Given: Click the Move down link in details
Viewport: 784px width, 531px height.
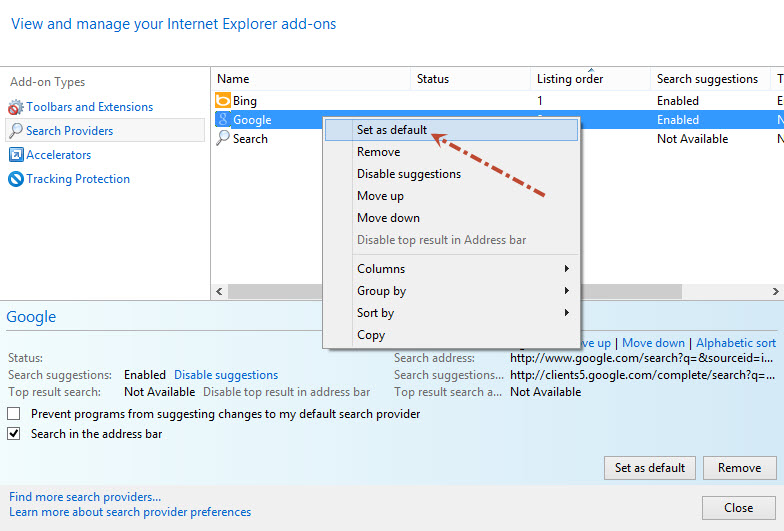Looking at the screenshot, I should (x=653, y=343).
